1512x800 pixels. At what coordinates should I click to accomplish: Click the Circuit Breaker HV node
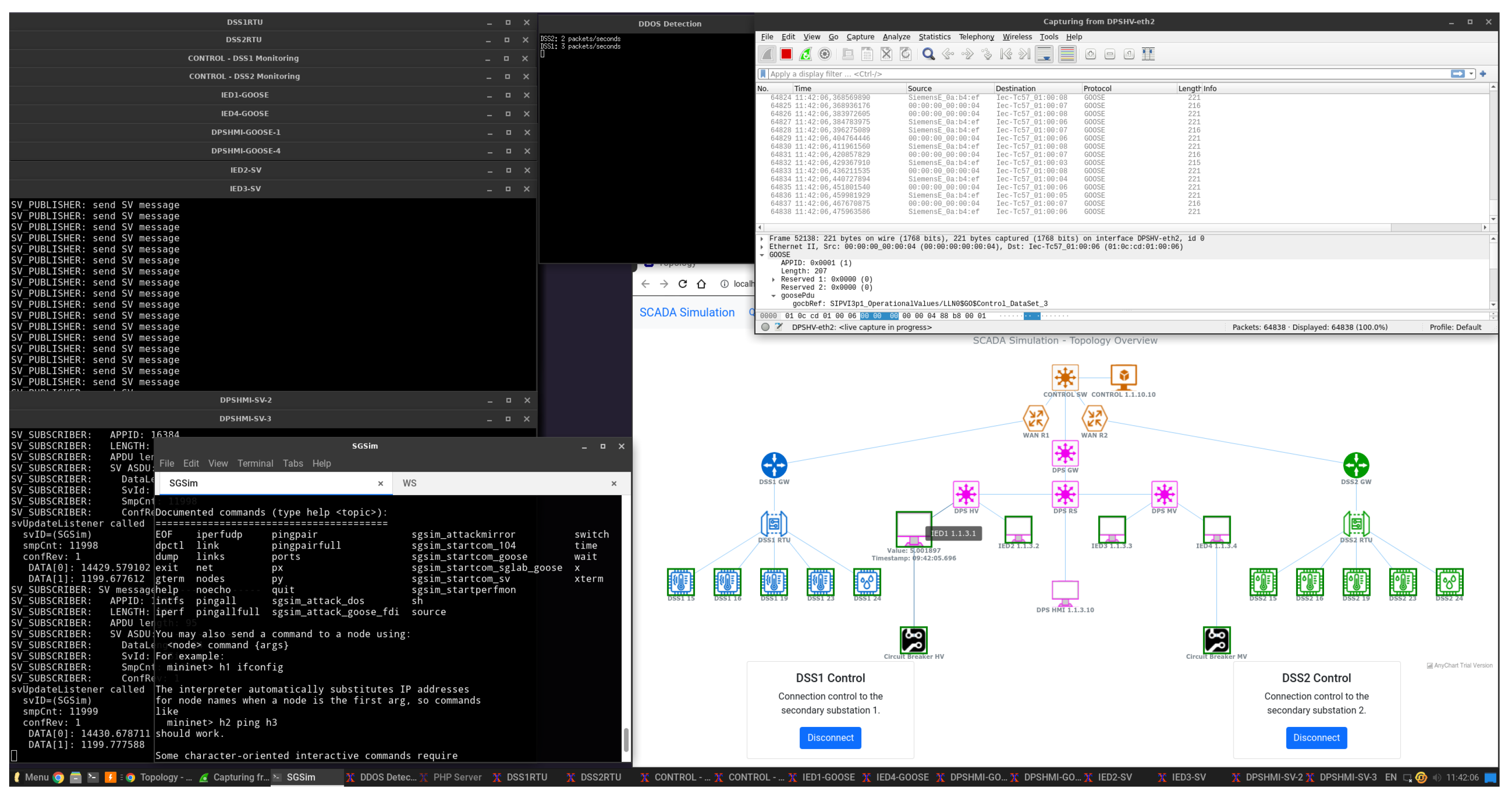tap(913, 640)
